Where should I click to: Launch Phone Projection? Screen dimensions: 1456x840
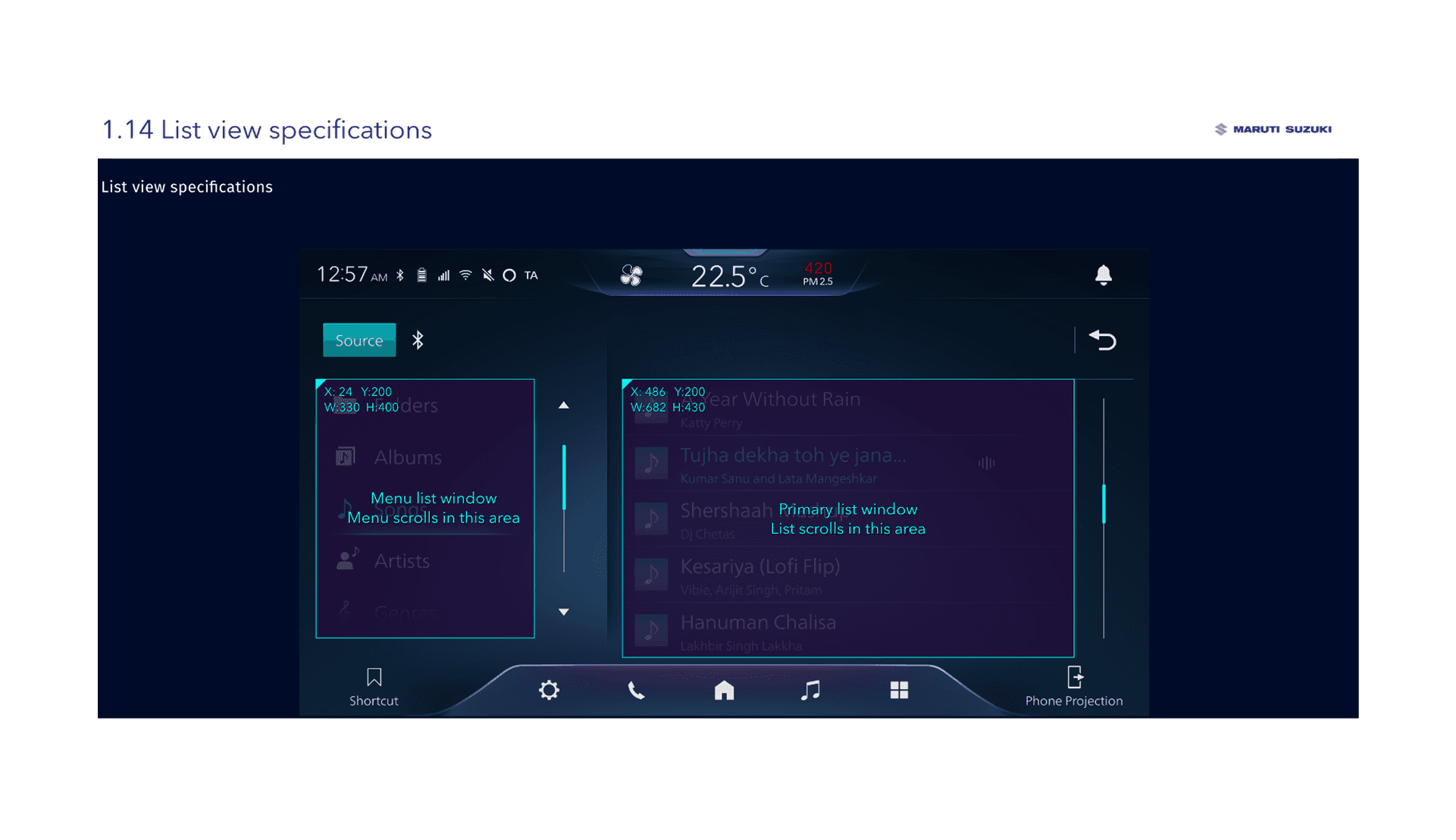tap(1073, 687)
